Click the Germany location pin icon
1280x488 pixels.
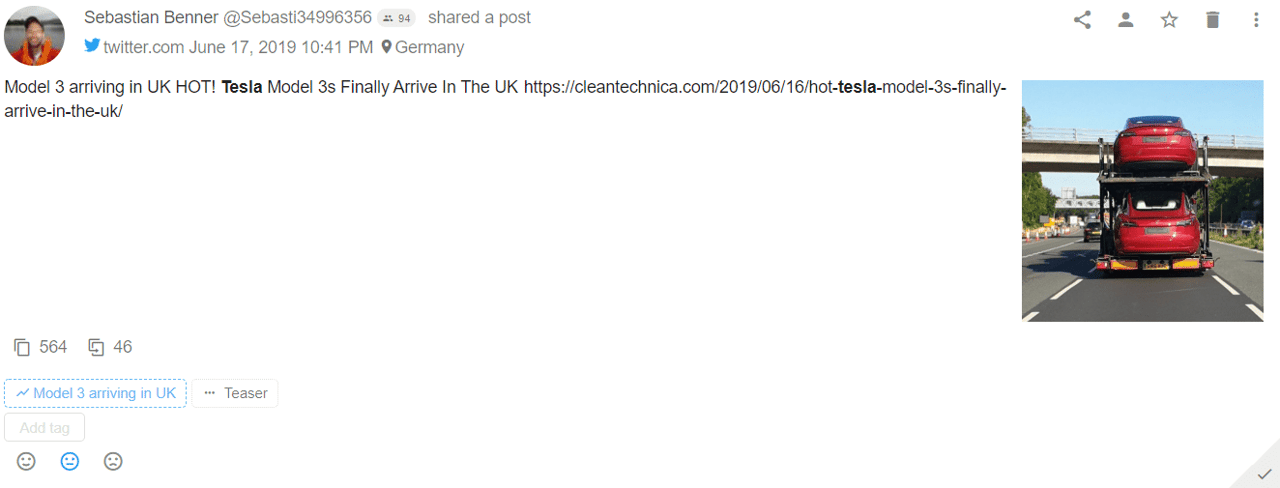[386, 47]
